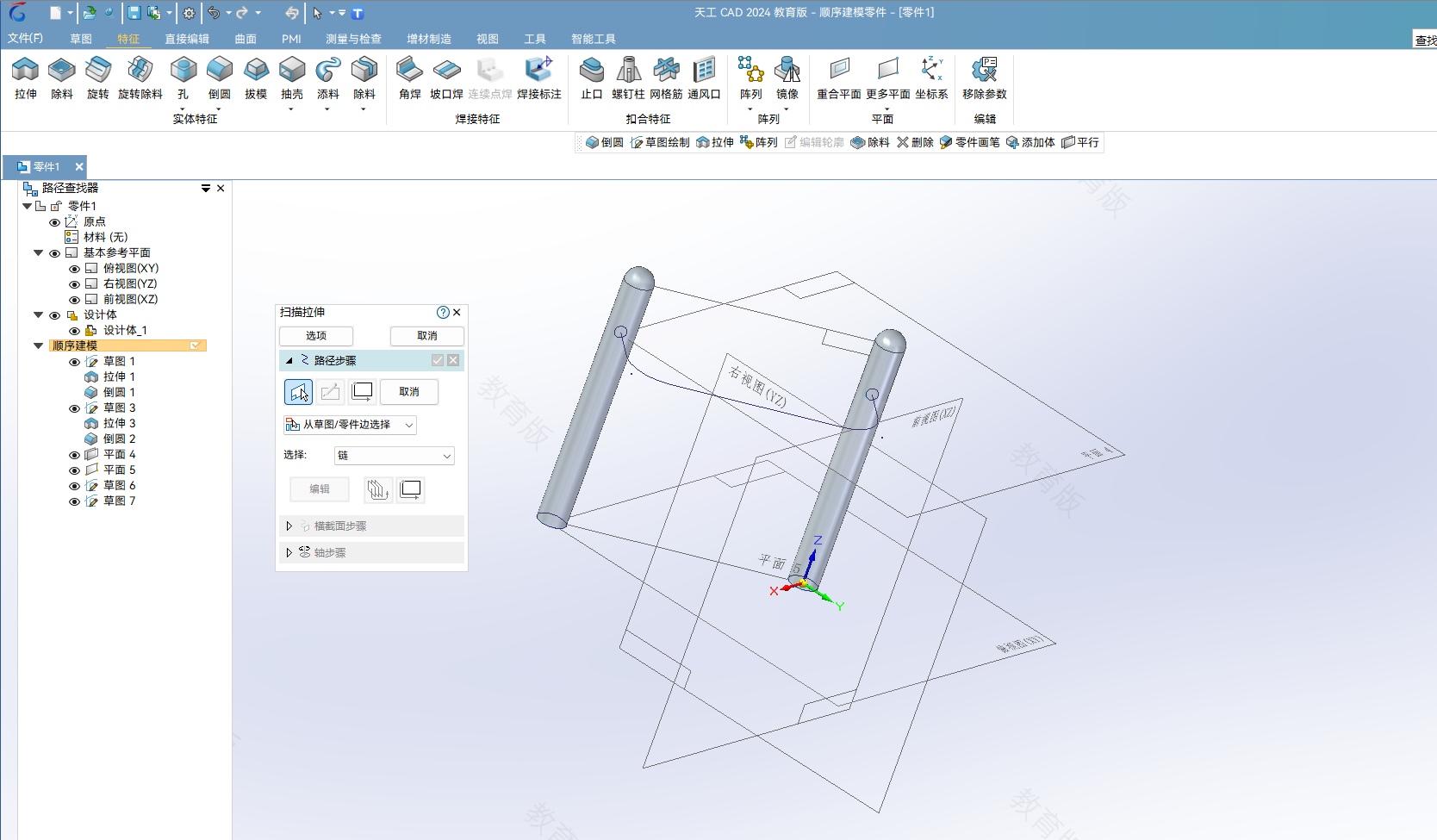Open the 从草图/零件边选择 dropdown
Image resolution: width=1437 pixels, height=840 pixels.
click(350, 425)
